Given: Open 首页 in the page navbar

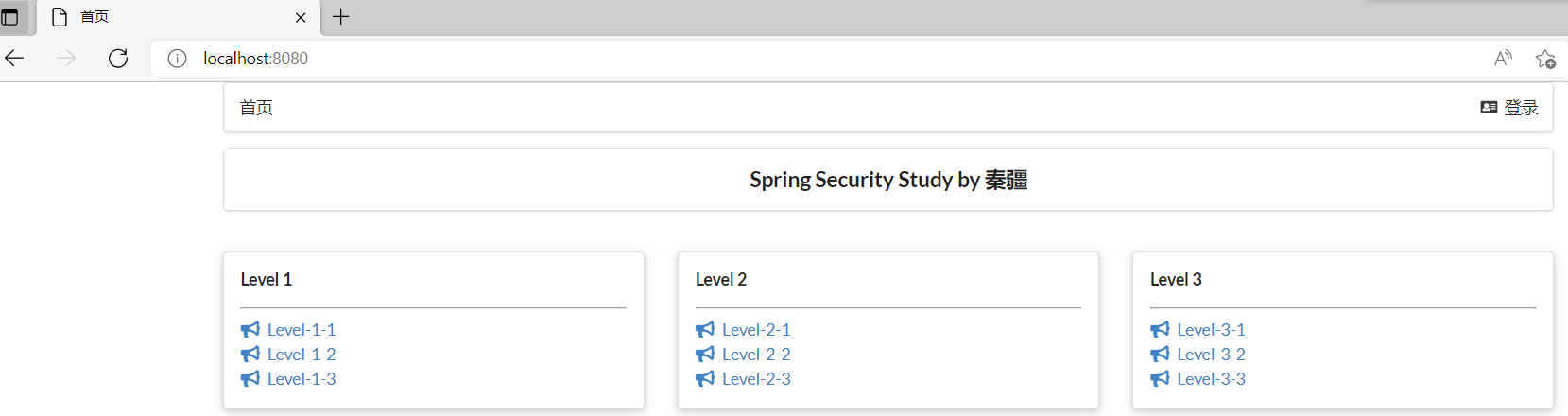Looking at the screenshot, I should pyautogui.click(x=256, y=108).
